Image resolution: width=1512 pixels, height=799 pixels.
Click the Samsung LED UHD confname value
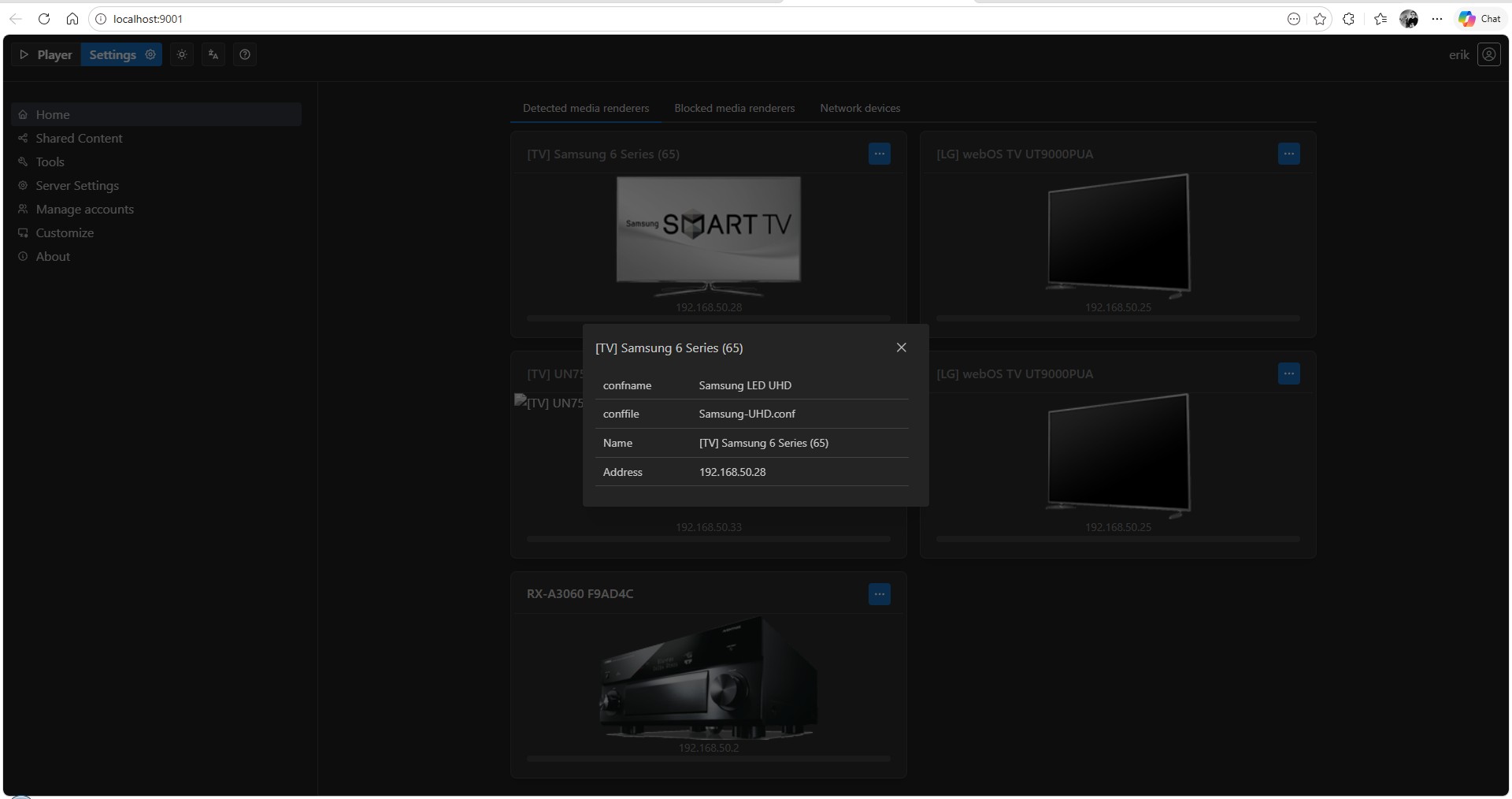click(745, 385)
